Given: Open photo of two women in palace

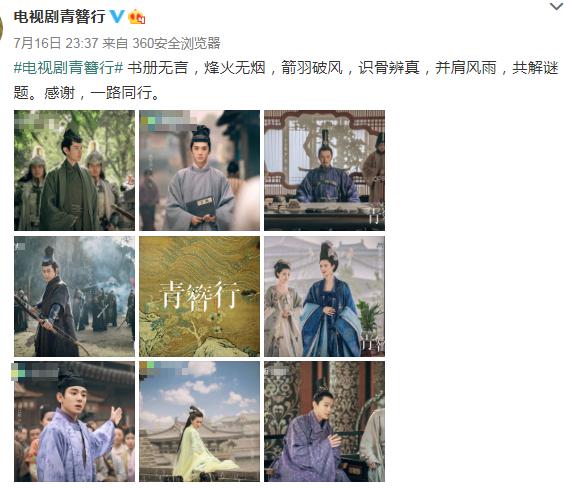Looking at the screenshot, I should point(324,296).
